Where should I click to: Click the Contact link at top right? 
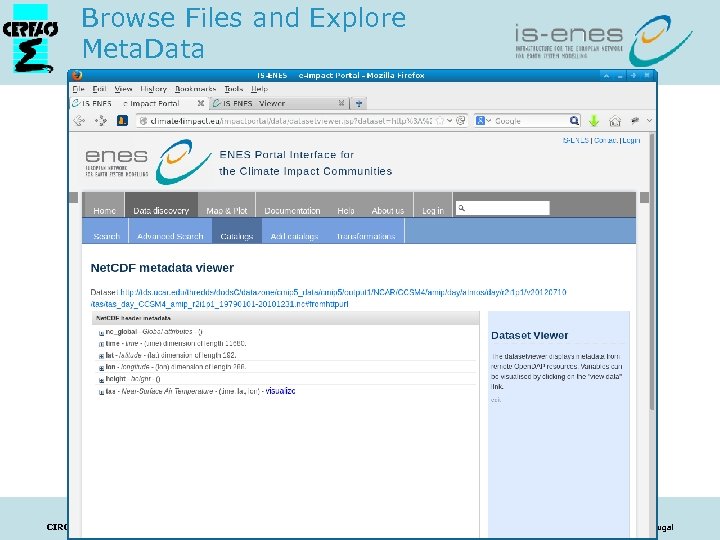pos(606,141)
